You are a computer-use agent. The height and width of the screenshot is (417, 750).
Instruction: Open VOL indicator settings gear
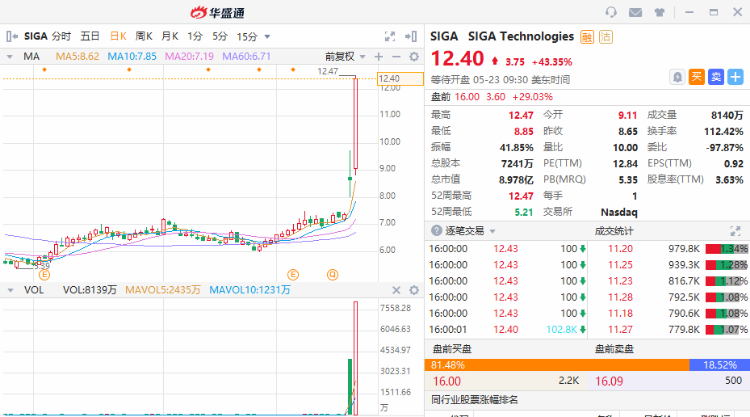(x=414, y=290)
